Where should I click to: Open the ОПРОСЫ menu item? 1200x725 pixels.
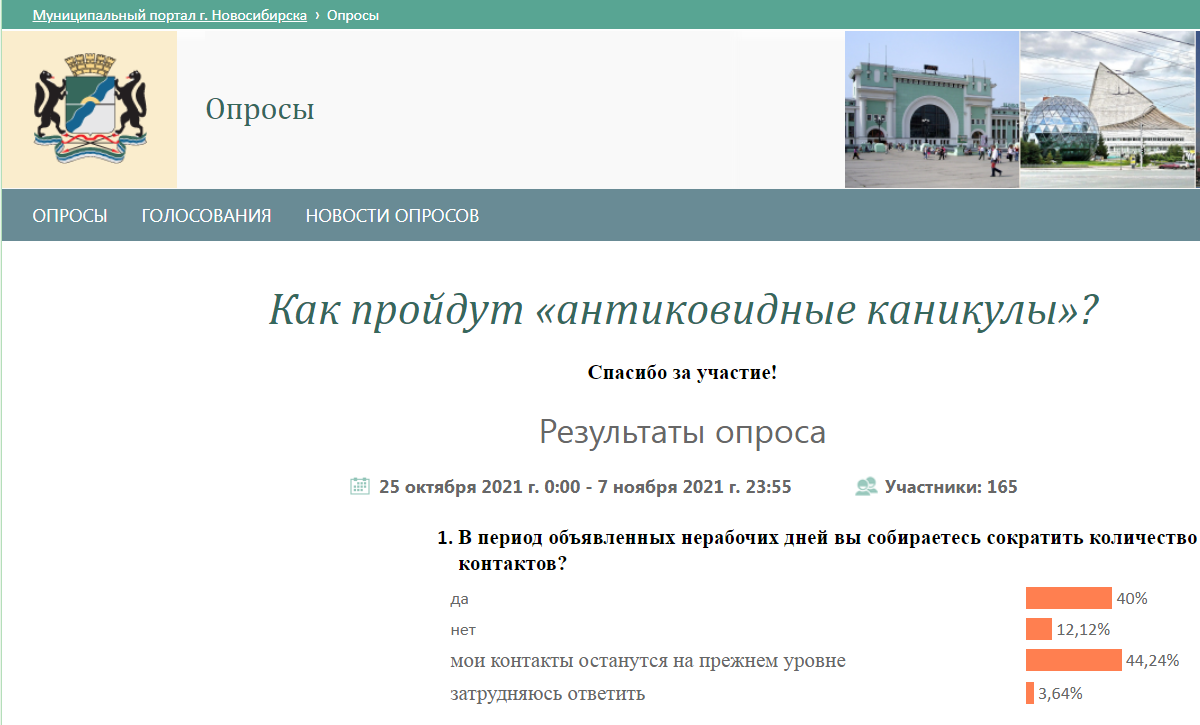tap(70, 215)
